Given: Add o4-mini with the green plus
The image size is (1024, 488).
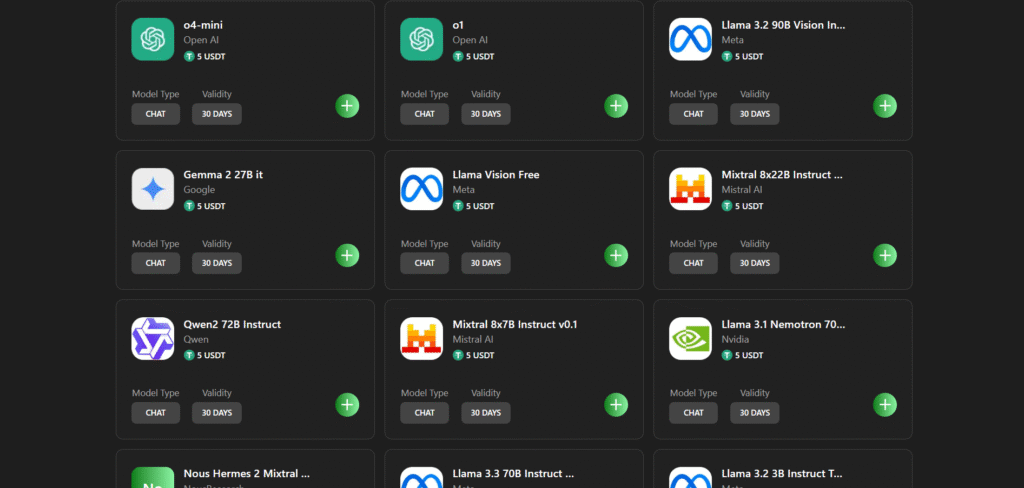Looking at the screenshot, I should (x=347, y=106).
